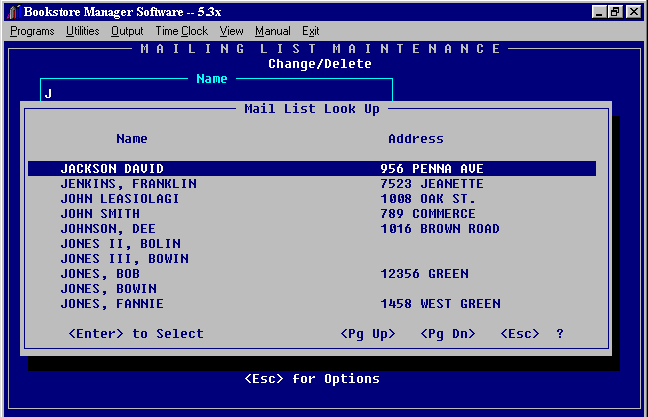Screen dimensions: 648x417
Task: Click <Esc> in the look up dialog
Action: coord(520,334)
